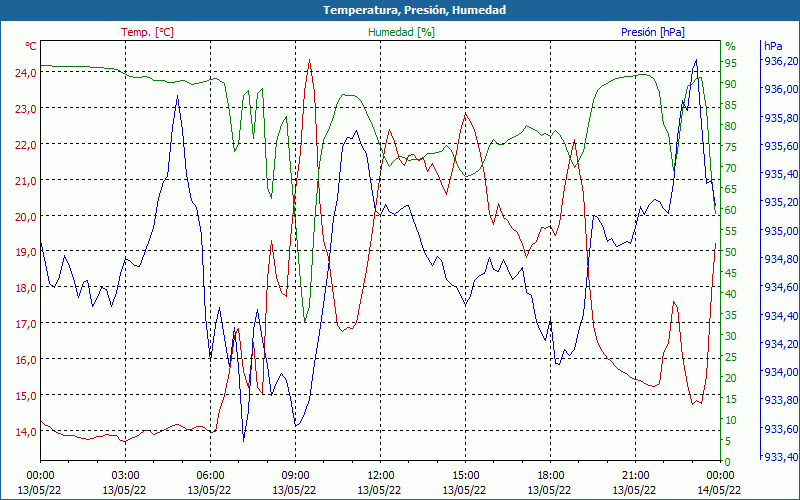Click the '30' humidity axis value
800x500 pixels.
[731, 336]
